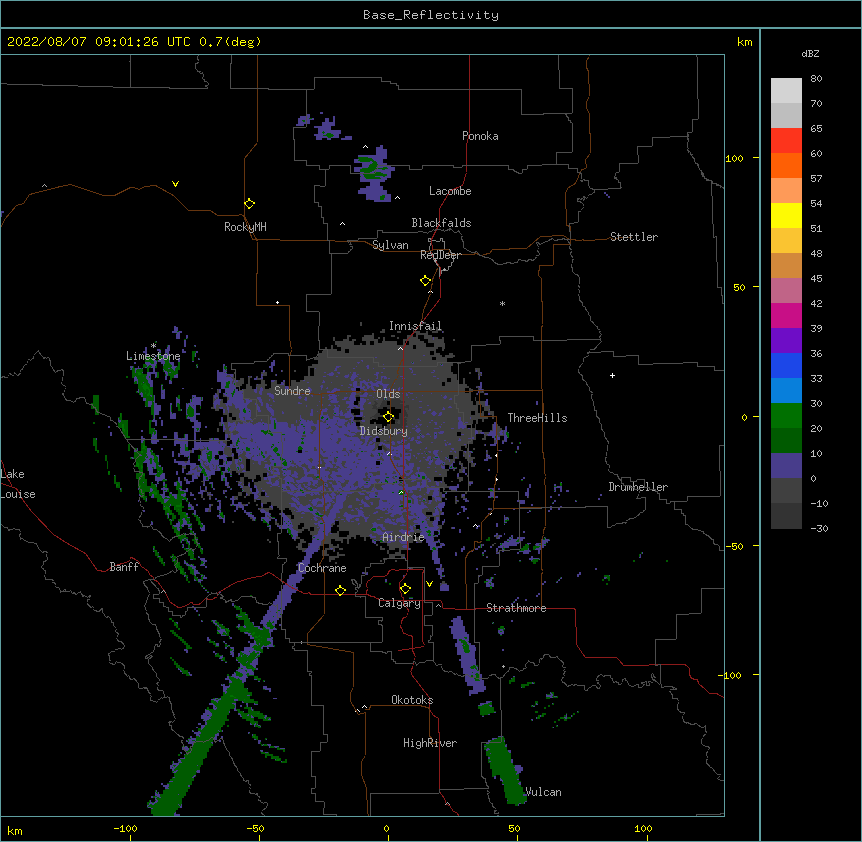The height and width of the screenshot is (842, 862).
Task: Click the white plus marker west of Drumheller region
Action: tap(612, 375)
